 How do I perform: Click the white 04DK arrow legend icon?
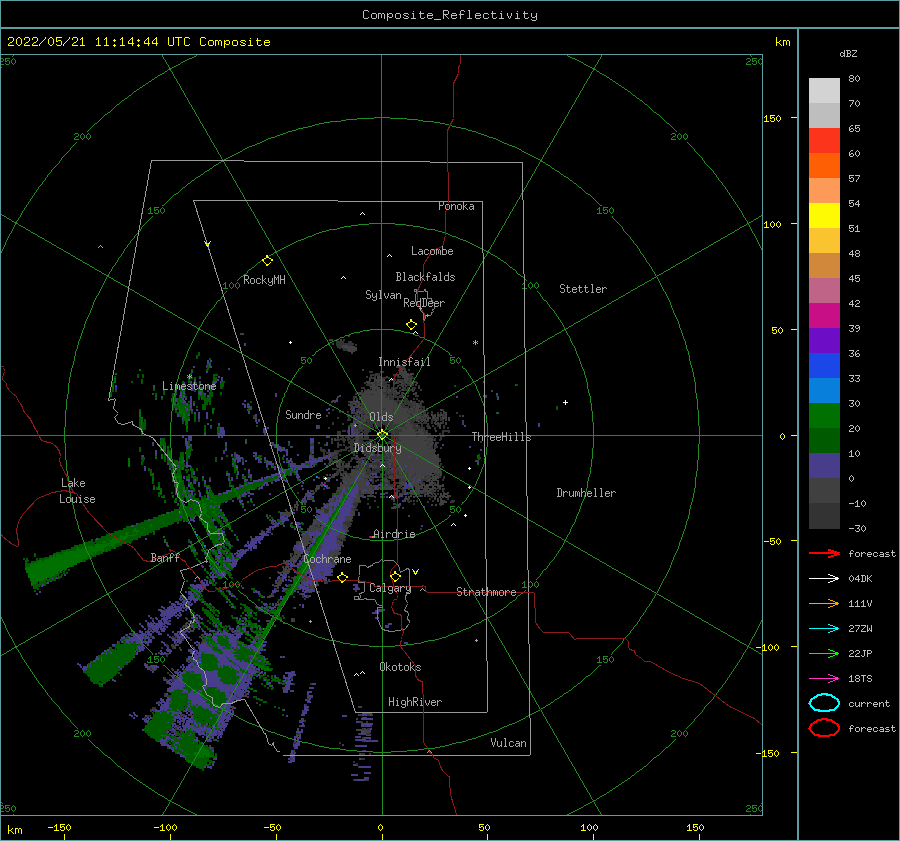(824, 578)
